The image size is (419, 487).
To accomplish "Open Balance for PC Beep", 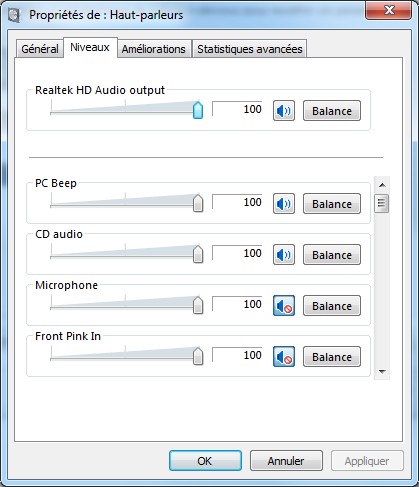I will pos(332,204).
